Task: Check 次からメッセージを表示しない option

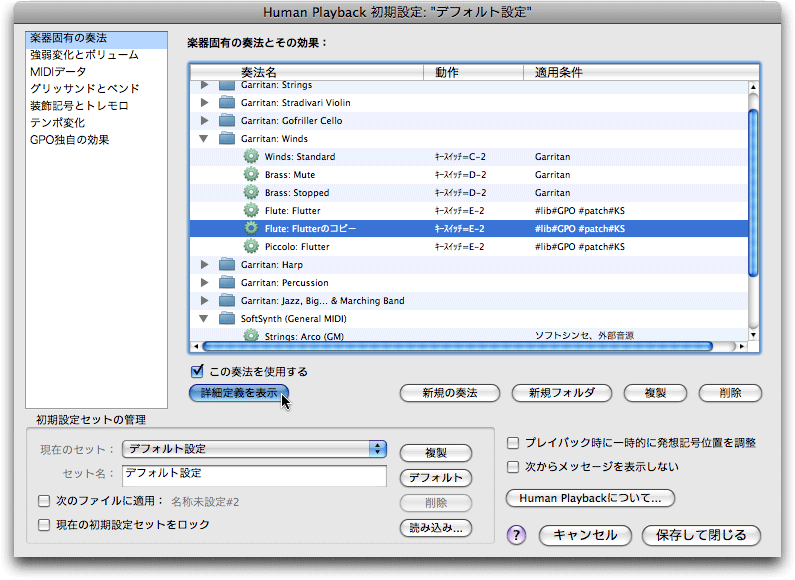Action: (x=513, y=467)
